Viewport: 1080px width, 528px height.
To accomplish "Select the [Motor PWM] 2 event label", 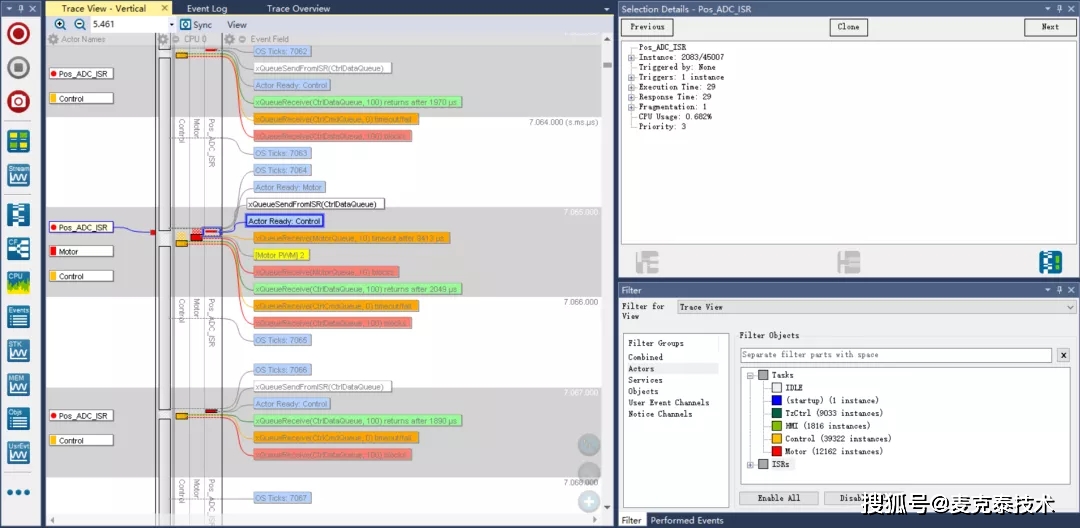I will point(282,255).
